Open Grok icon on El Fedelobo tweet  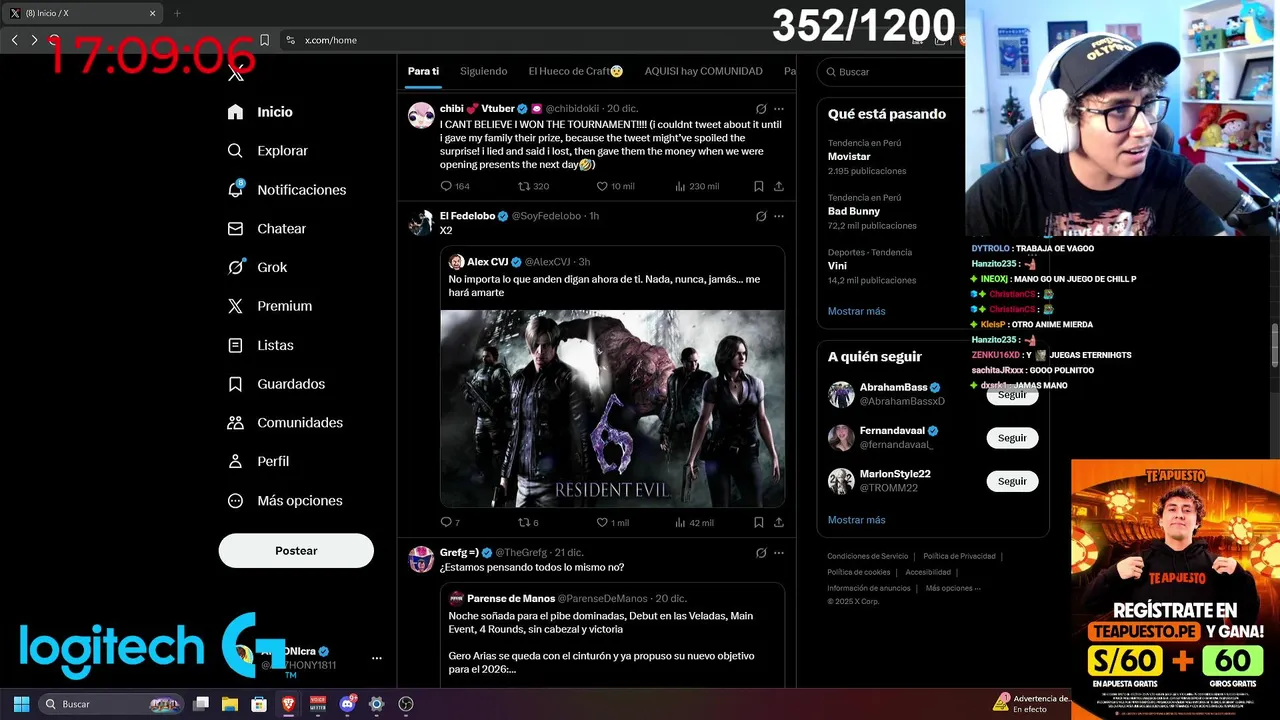[761, 216]
